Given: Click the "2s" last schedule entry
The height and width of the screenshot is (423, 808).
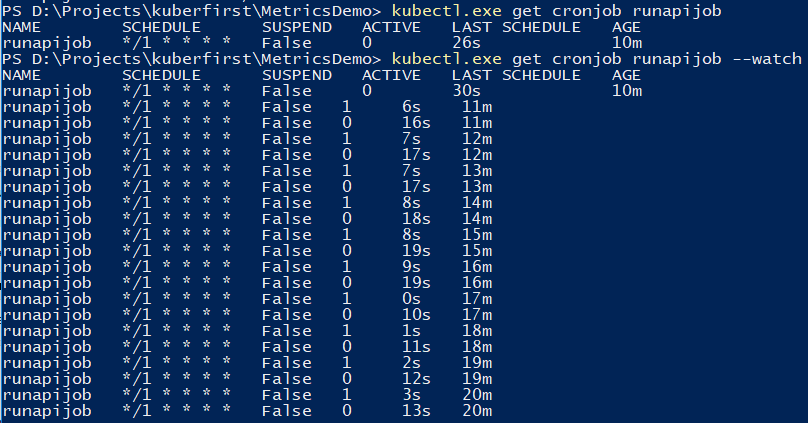Looking at the screenshot, I should (x=411, y=363).
